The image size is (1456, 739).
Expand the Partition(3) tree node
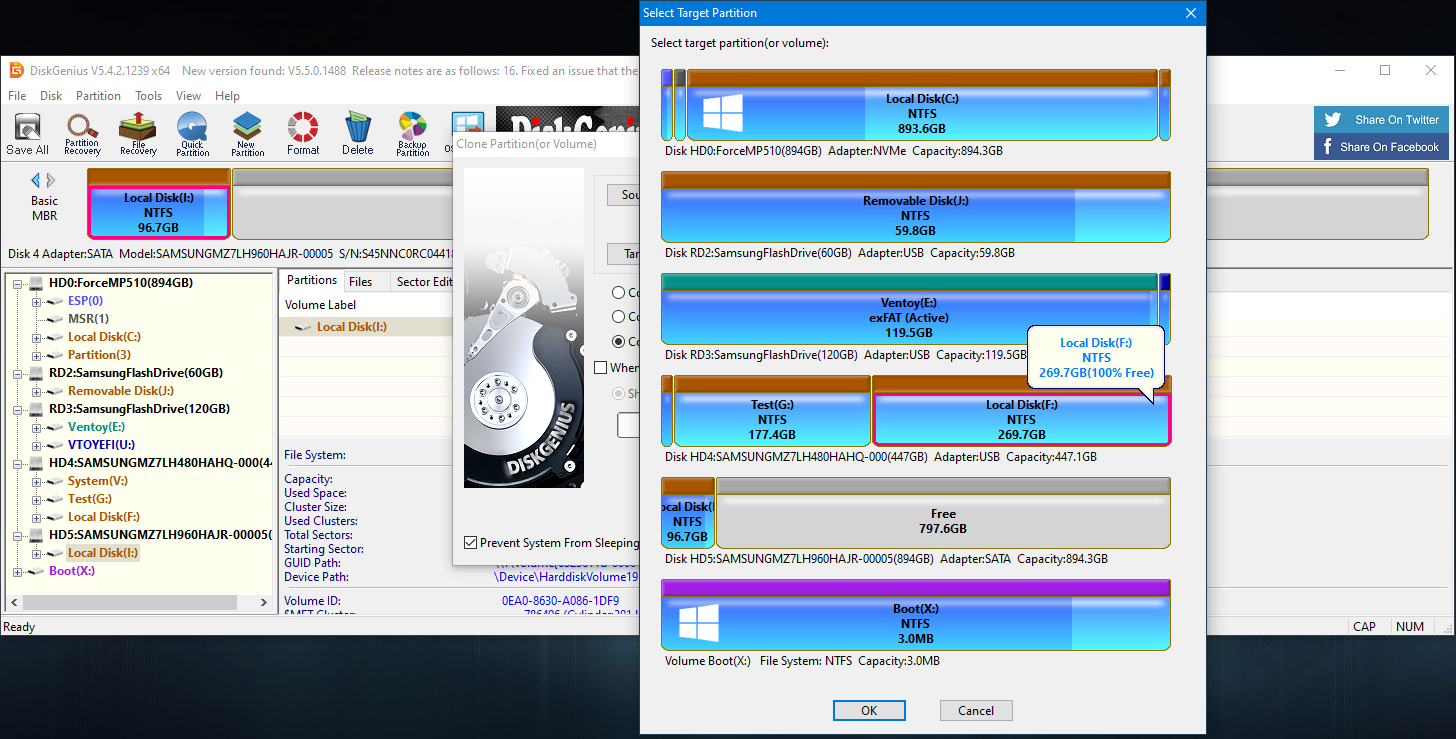click(x=37, y=355)
